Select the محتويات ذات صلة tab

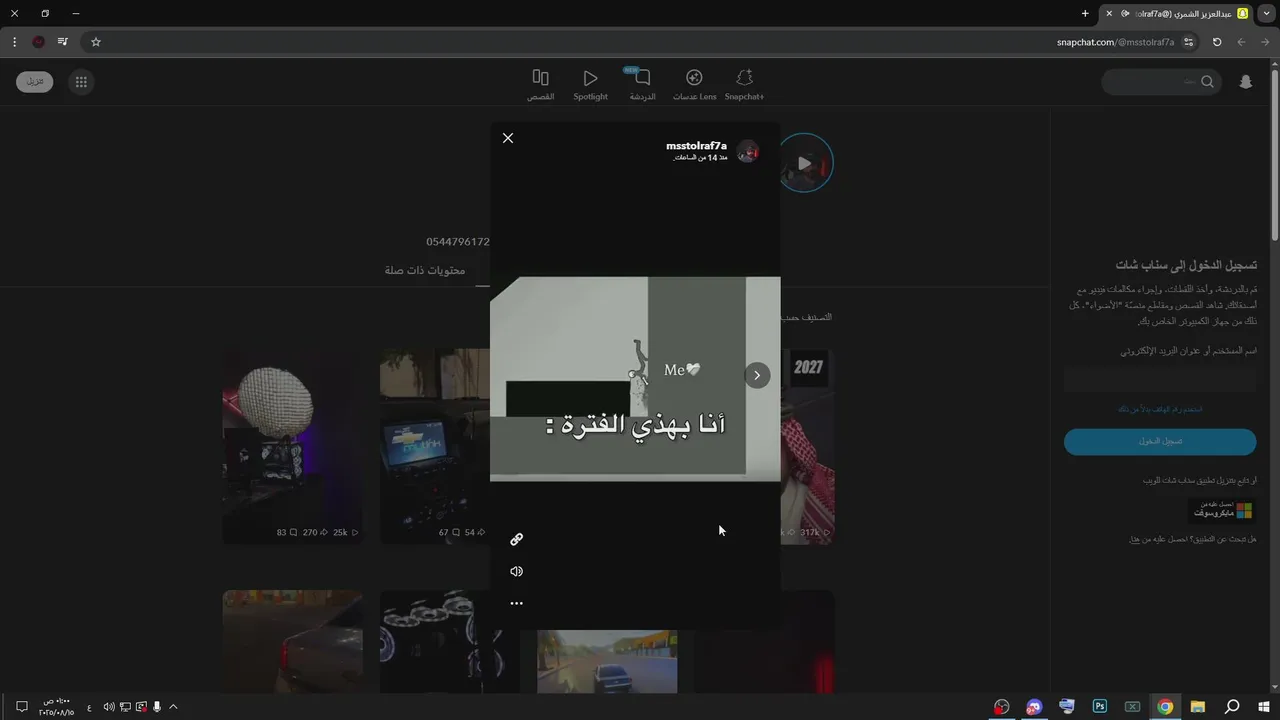tap(425, 270)
